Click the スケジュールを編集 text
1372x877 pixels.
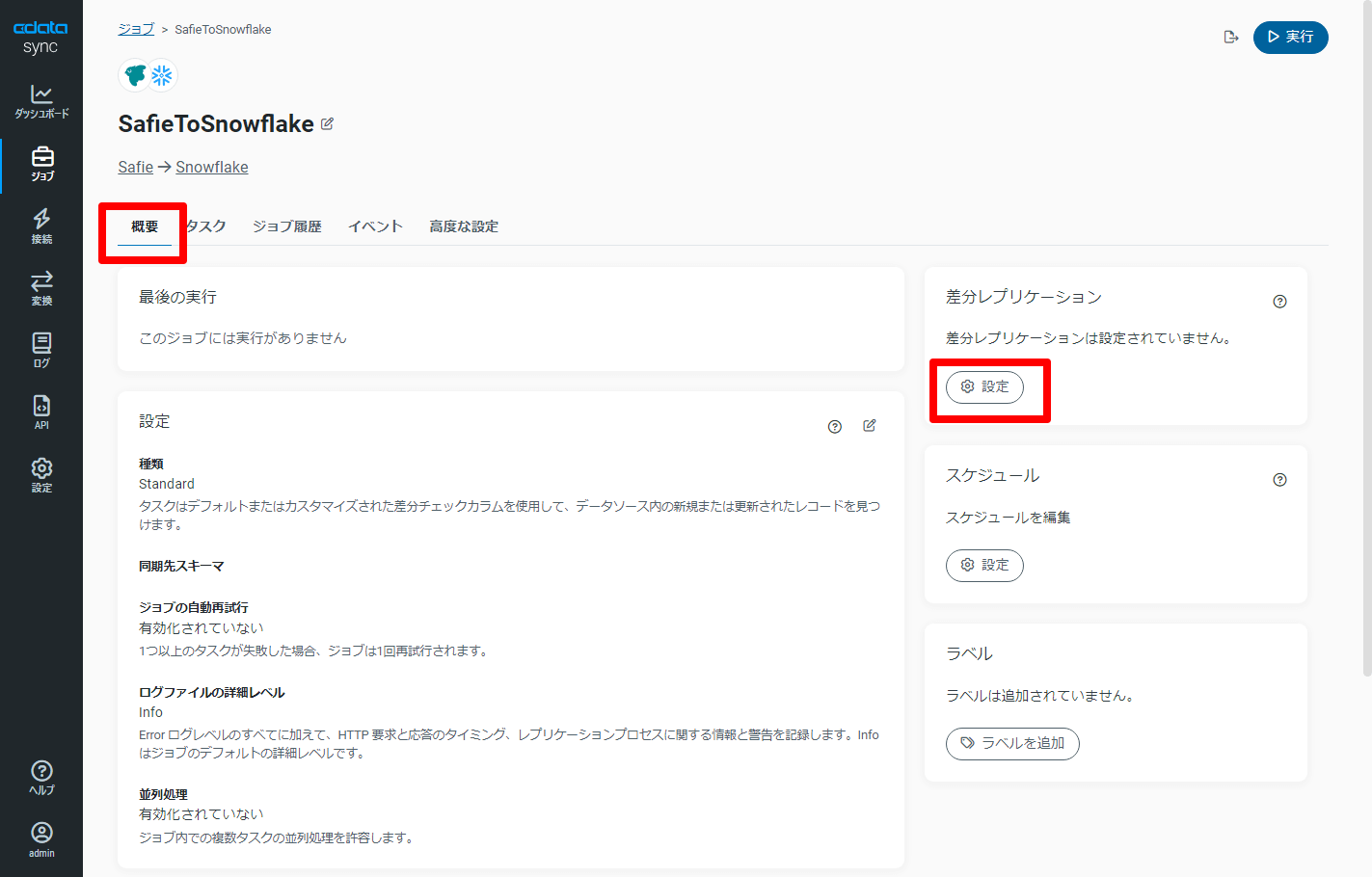tap(1009, 518)
